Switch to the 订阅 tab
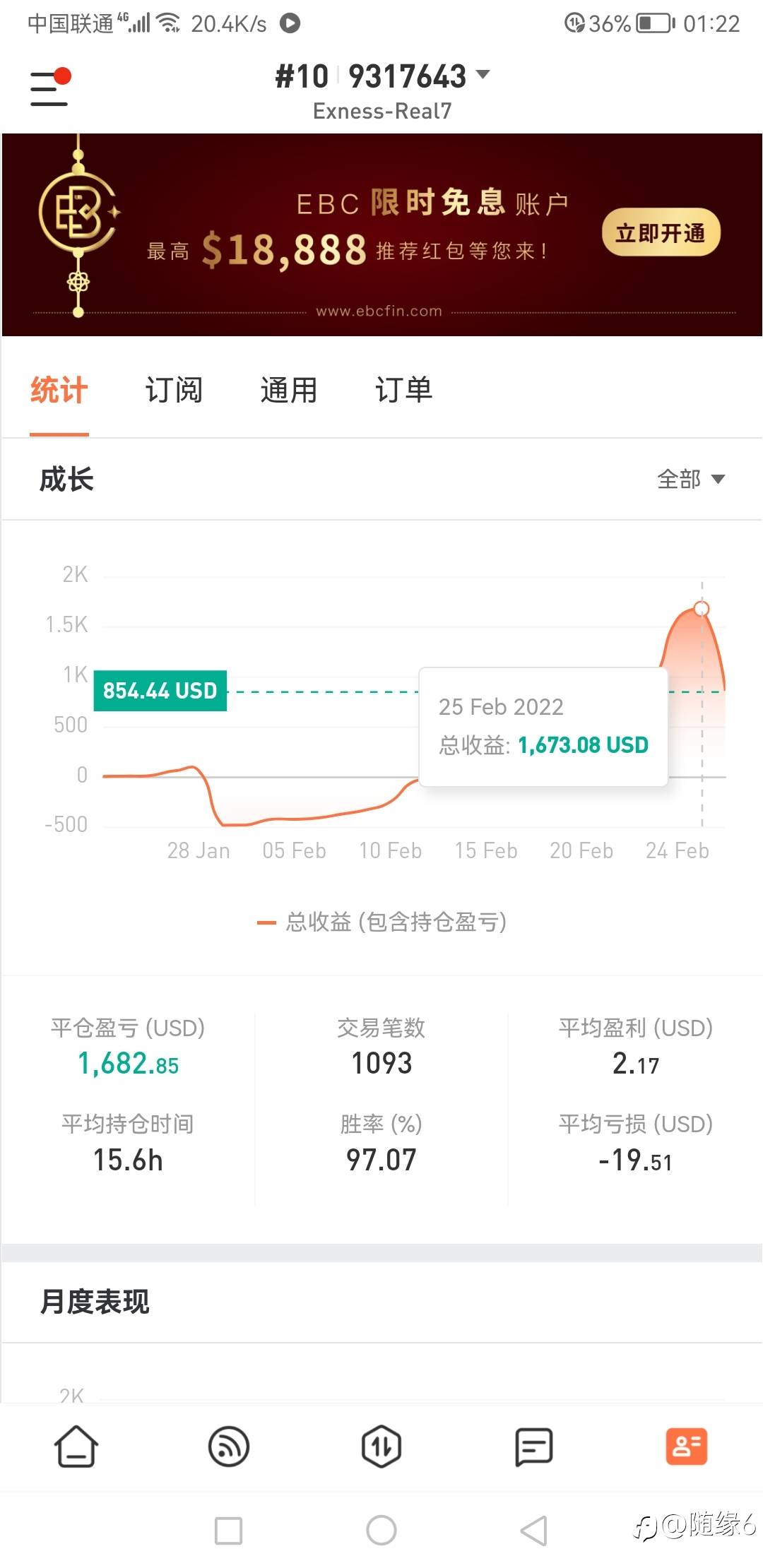 point(174,390)
